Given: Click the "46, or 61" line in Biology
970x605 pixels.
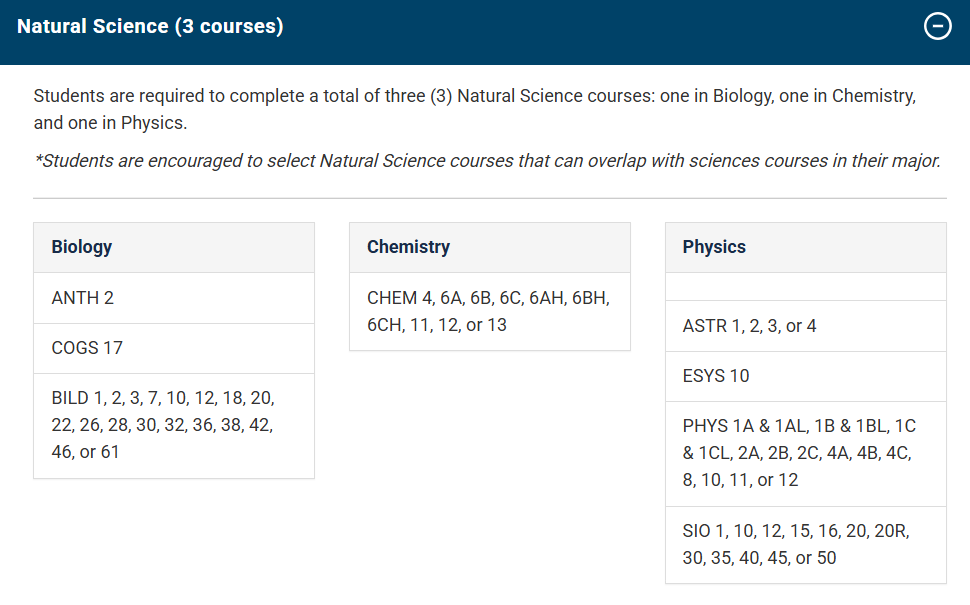Looking at the screenshot, I should (85, 452).
